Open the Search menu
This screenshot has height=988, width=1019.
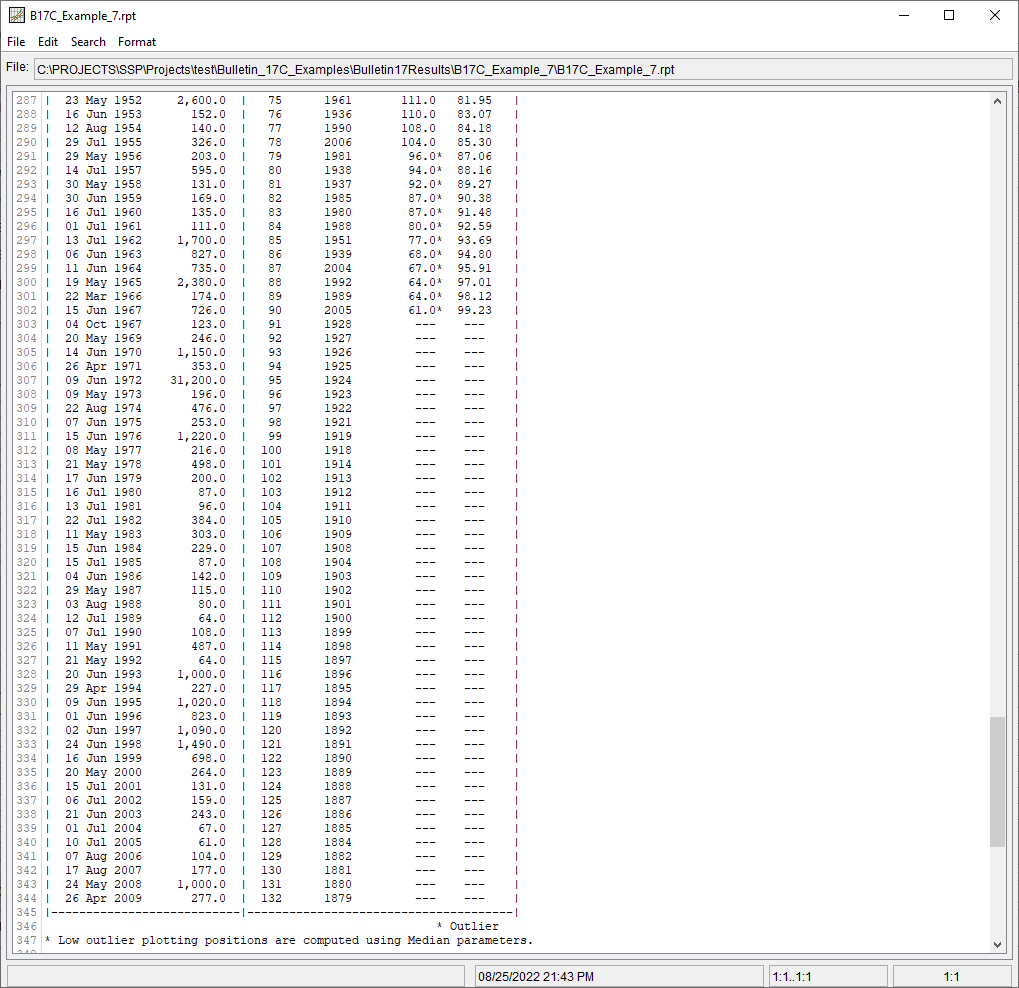[88, 42]
